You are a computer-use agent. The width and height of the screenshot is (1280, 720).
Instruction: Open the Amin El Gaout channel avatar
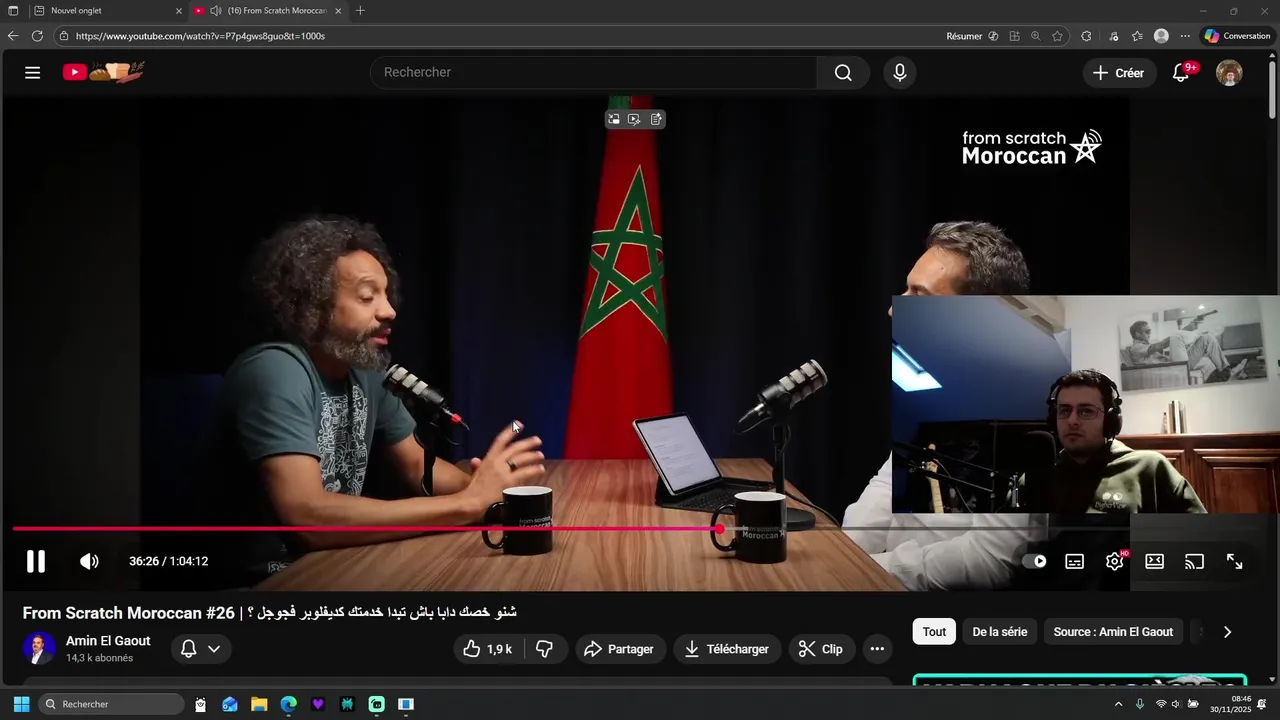coord(39,649)
